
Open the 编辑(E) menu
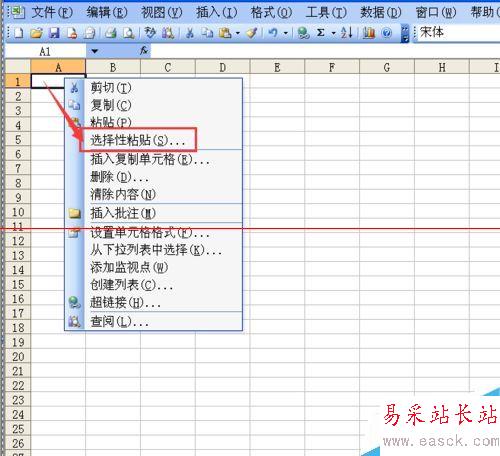tap(107, 12)
